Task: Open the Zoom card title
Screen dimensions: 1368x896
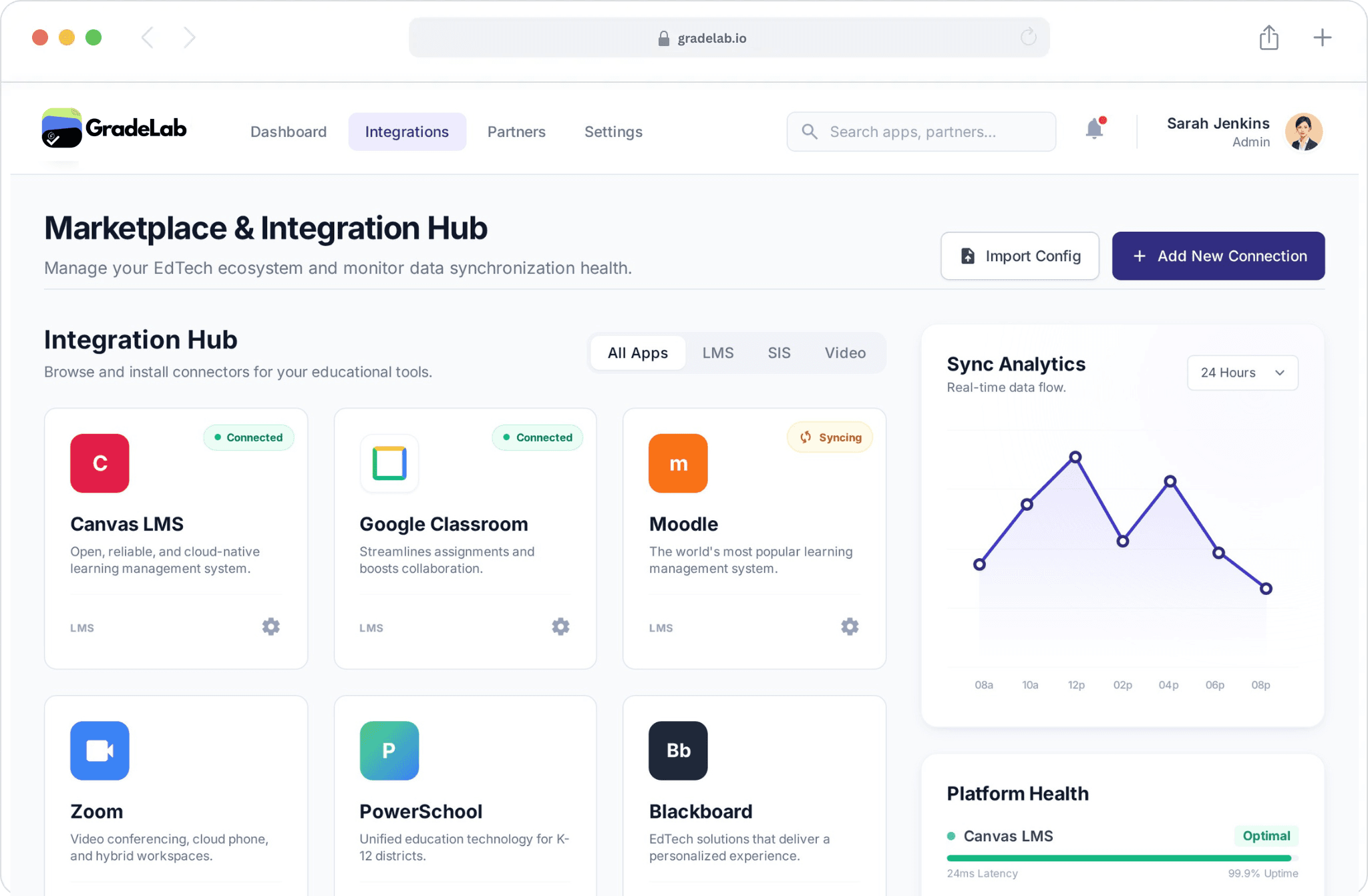Action: click(x=97, y=811)
